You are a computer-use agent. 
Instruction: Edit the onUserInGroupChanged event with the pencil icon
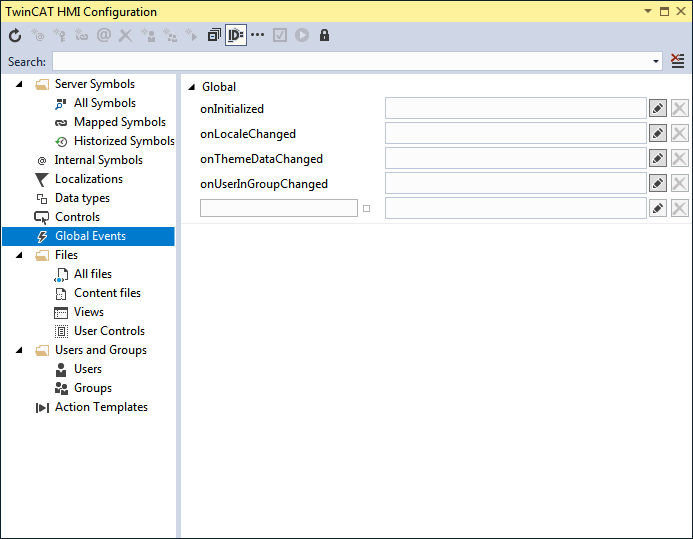pyautogui.click(x=658, y=183)
